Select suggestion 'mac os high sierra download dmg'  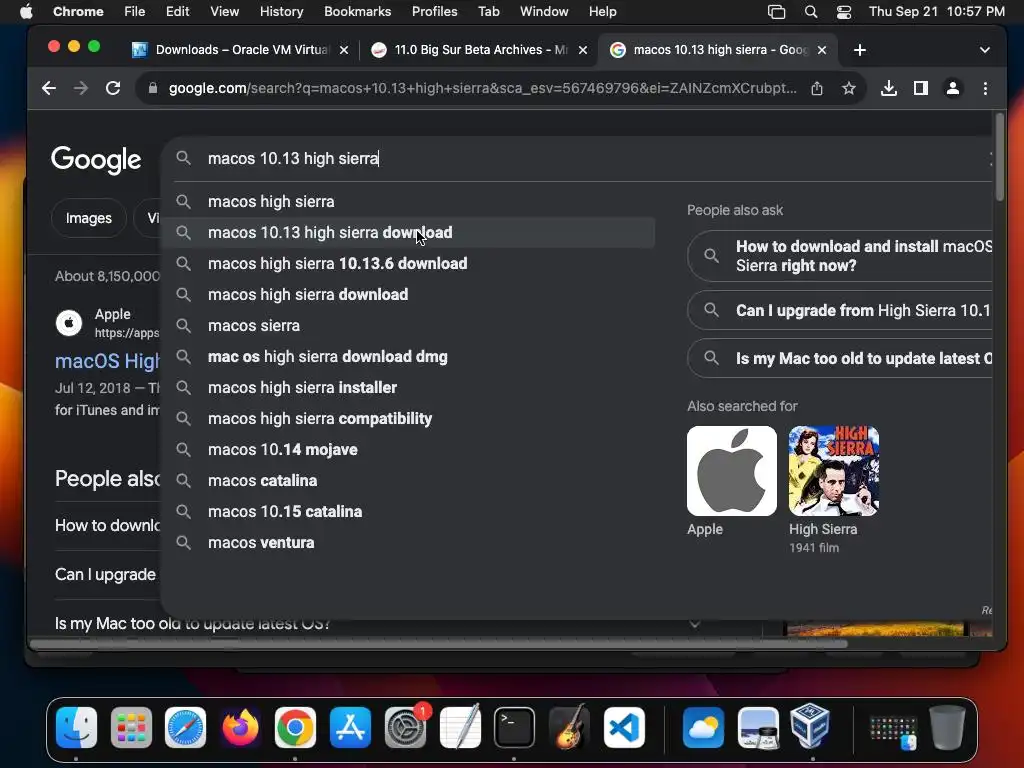[408, 357]
